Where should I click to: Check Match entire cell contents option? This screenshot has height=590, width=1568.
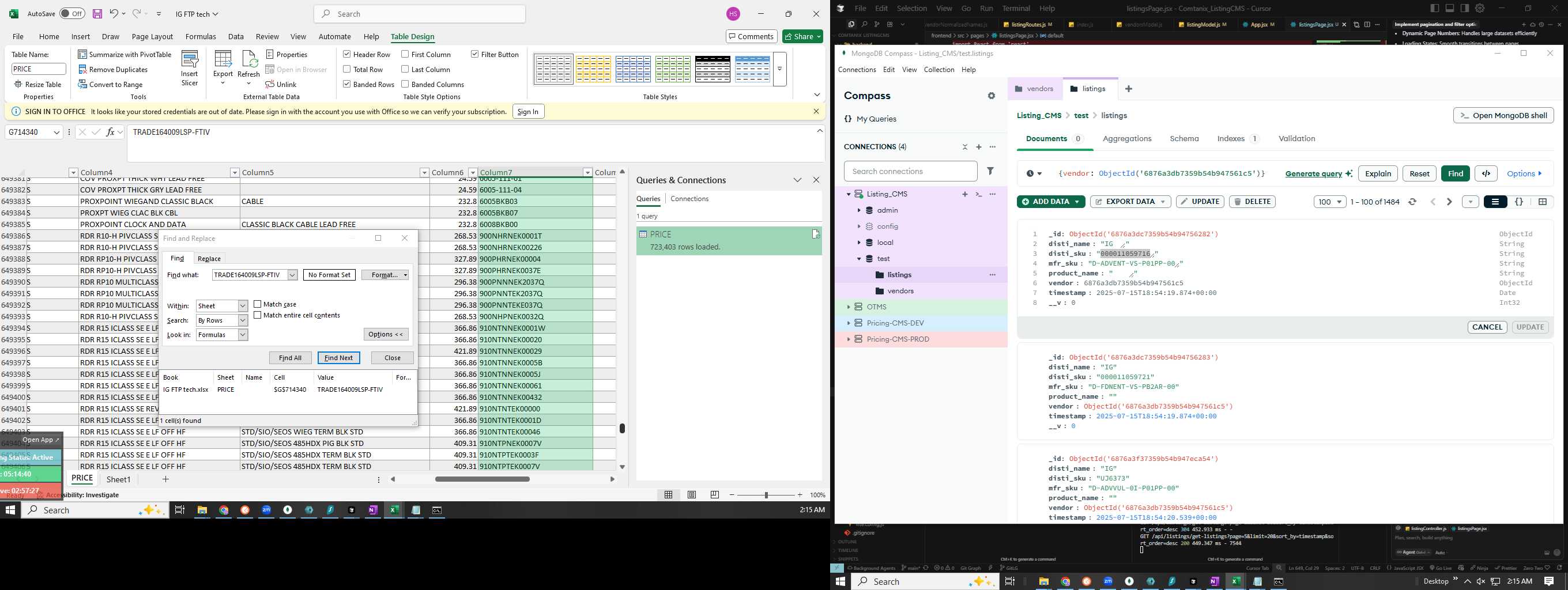258,315
